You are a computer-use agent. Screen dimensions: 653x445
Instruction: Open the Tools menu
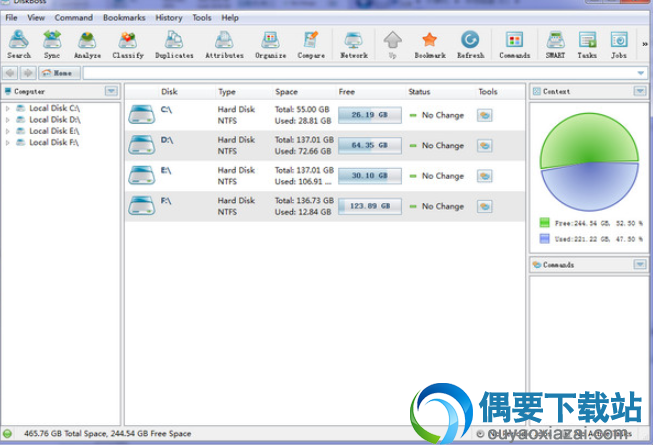(202, 18)
